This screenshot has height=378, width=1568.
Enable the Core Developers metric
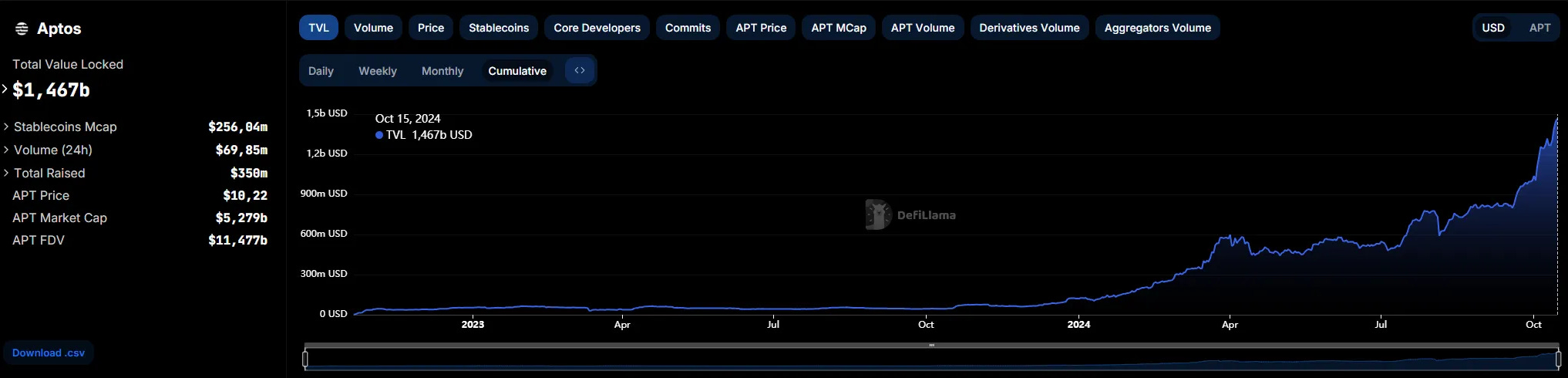[x=597, y=28]
